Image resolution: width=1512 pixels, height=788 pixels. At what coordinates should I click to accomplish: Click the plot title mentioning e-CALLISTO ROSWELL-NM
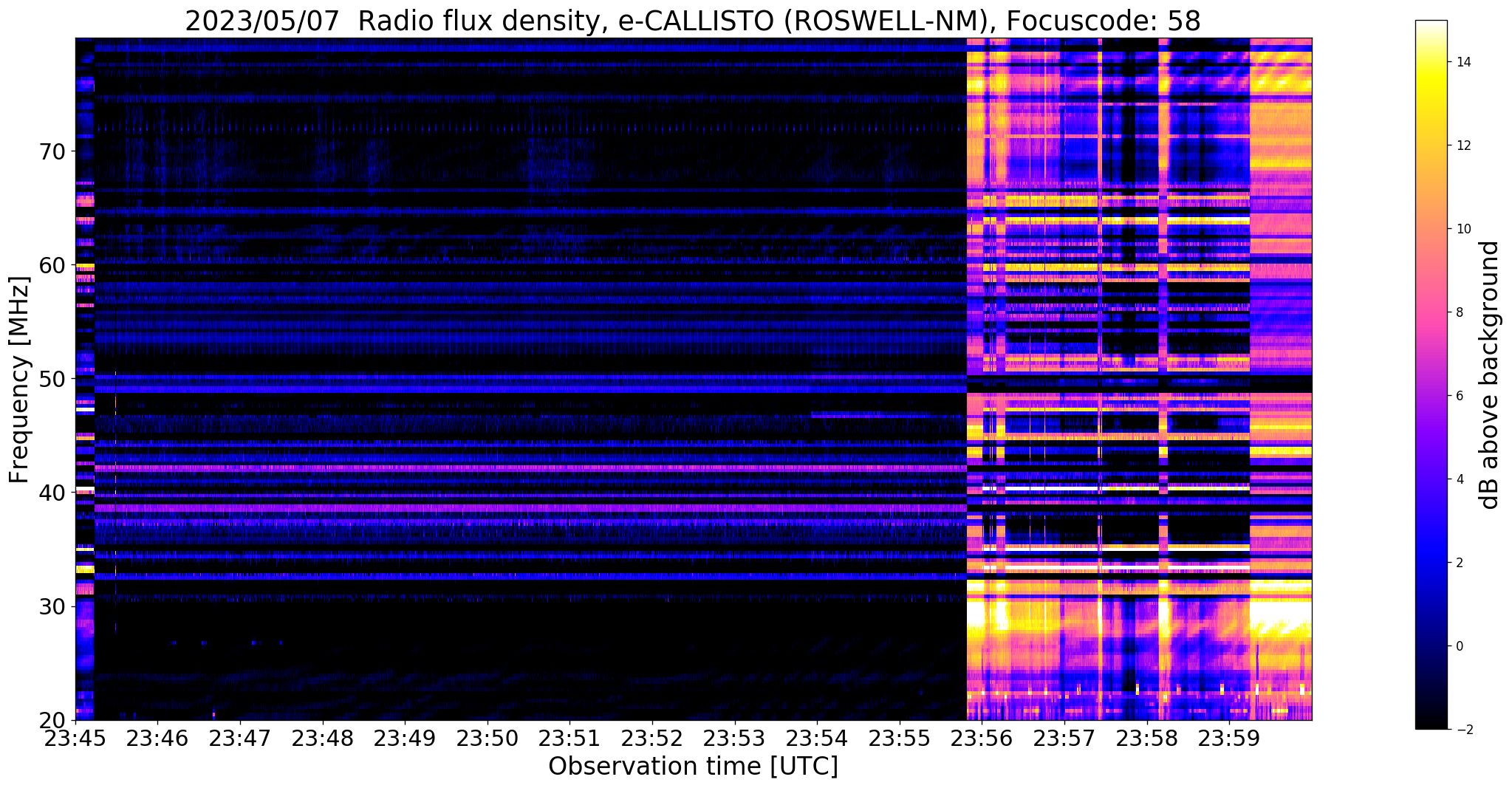[x=693, y=21]
